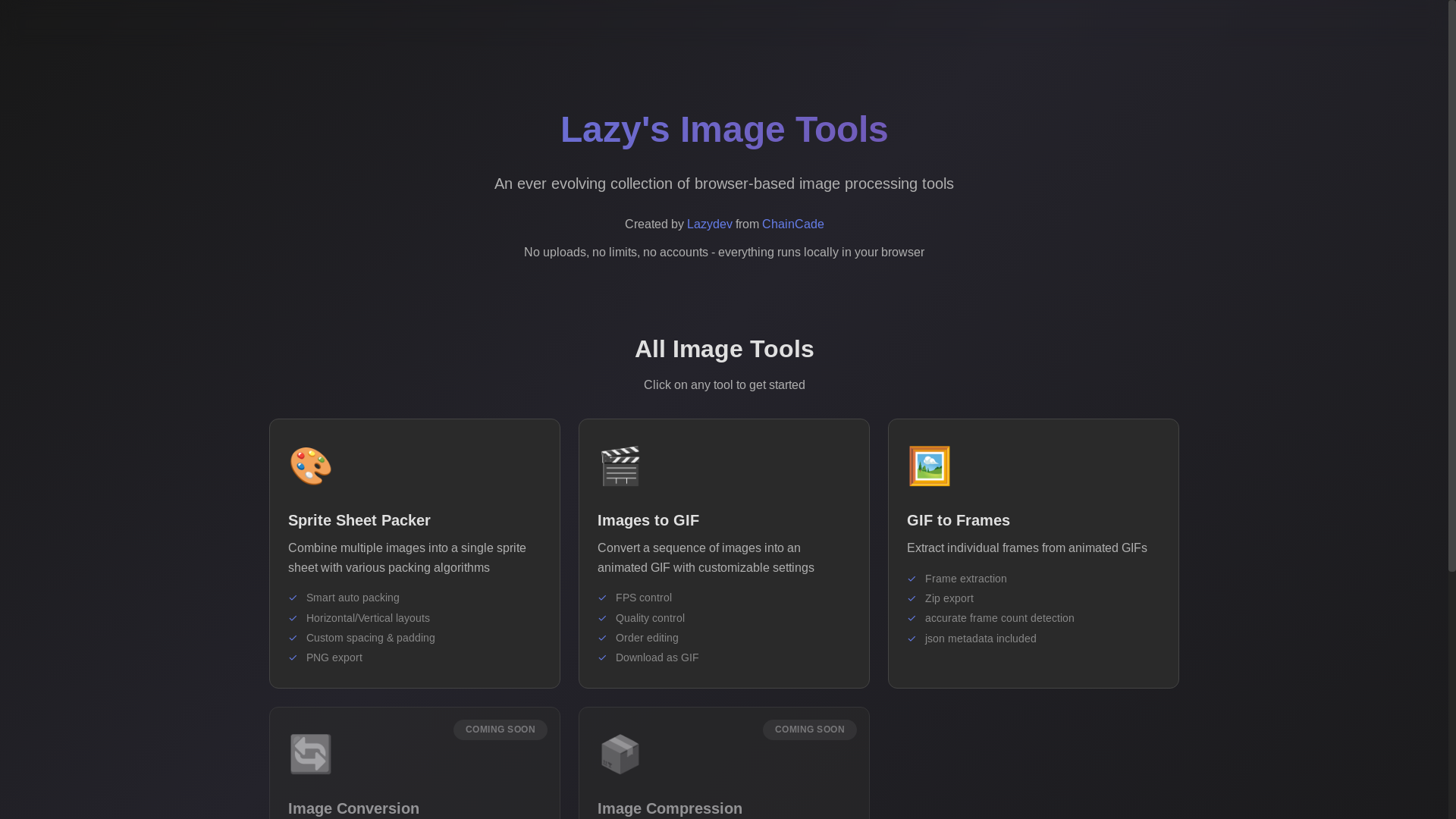This screenshot has height=819, width=1456.
Task: Click the 'ever evolving collection' subtitle text
Action: point(724,184)
